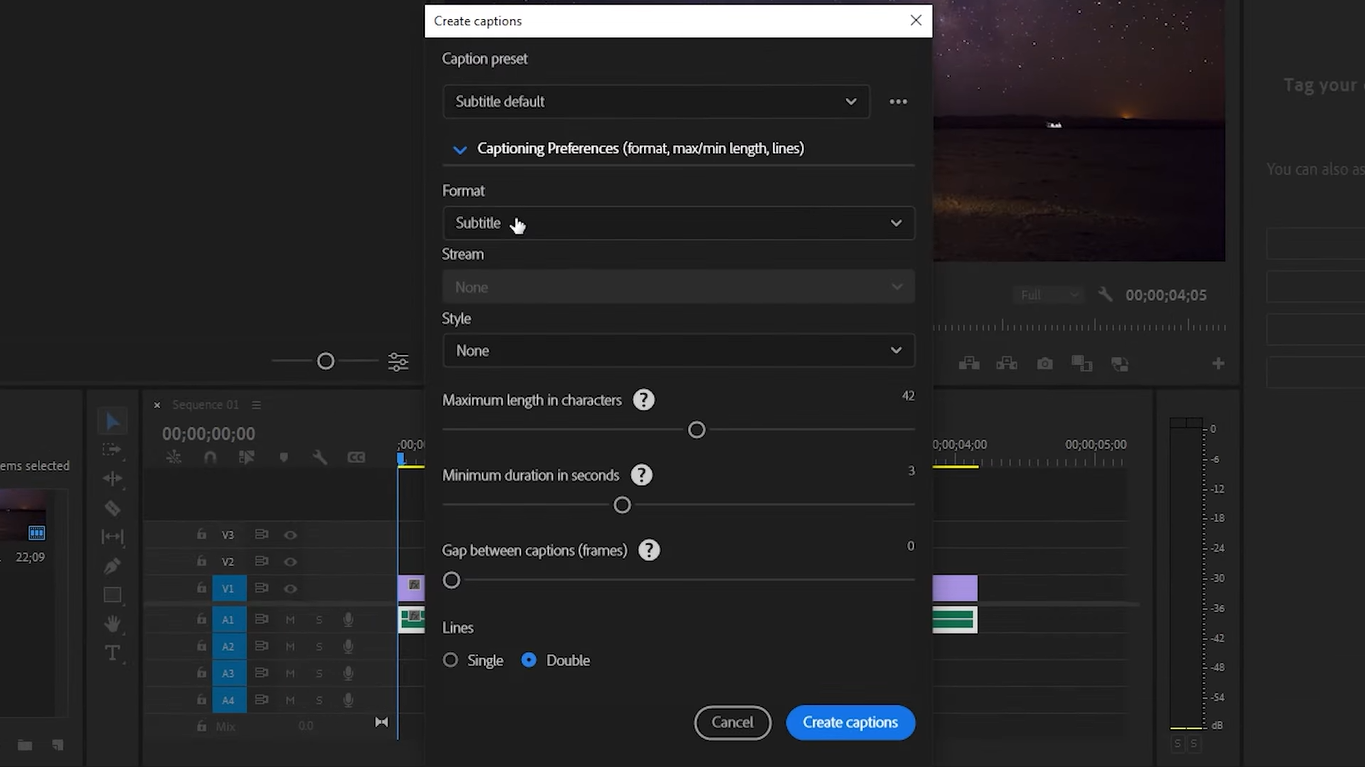The image size is (1365, 767).
Task: Click the Cancel button
Action: click(732, 722)
